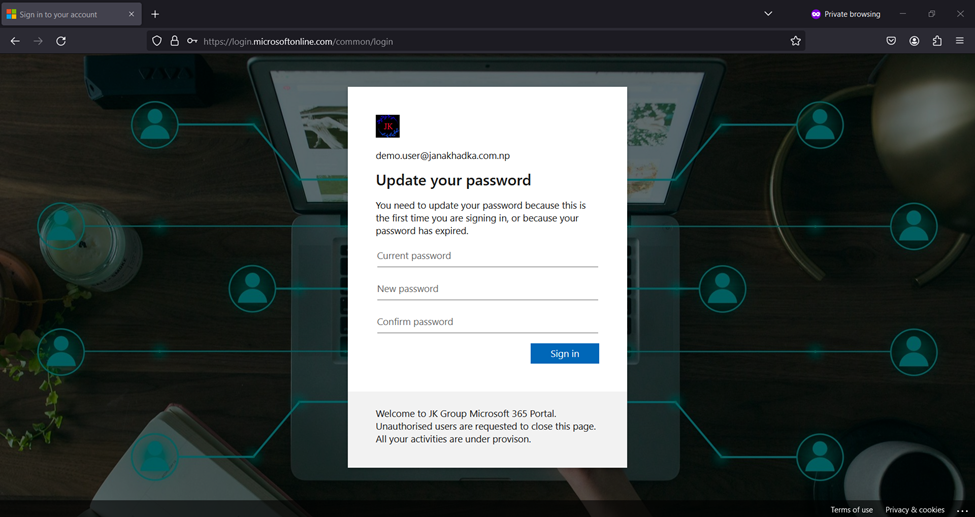The image size is (975, 517).
Task: Click the forward navigation arrow
Action: [38, 41]
